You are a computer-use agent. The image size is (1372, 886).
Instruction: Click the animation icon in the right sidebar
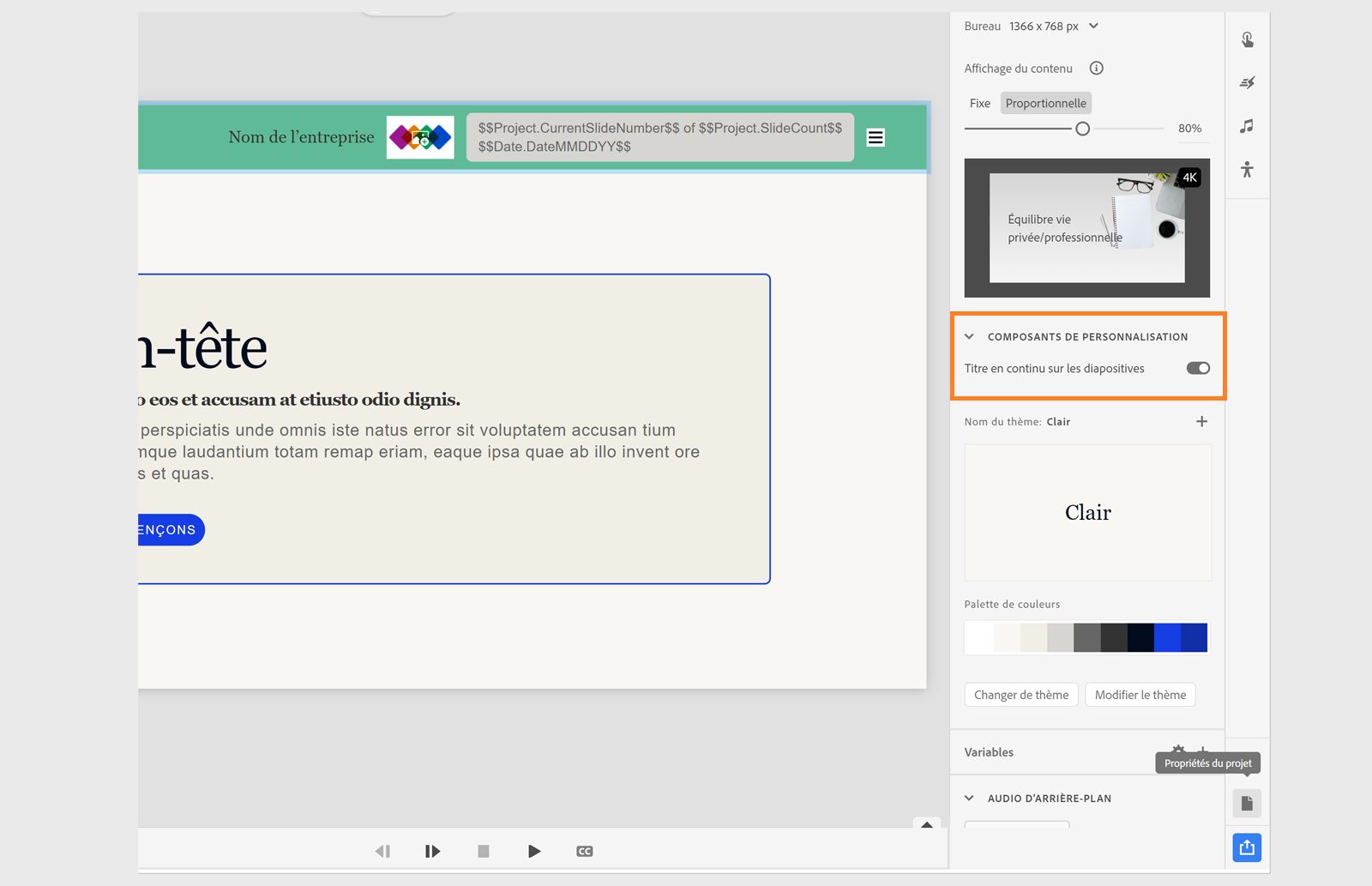pos(1247,83)
